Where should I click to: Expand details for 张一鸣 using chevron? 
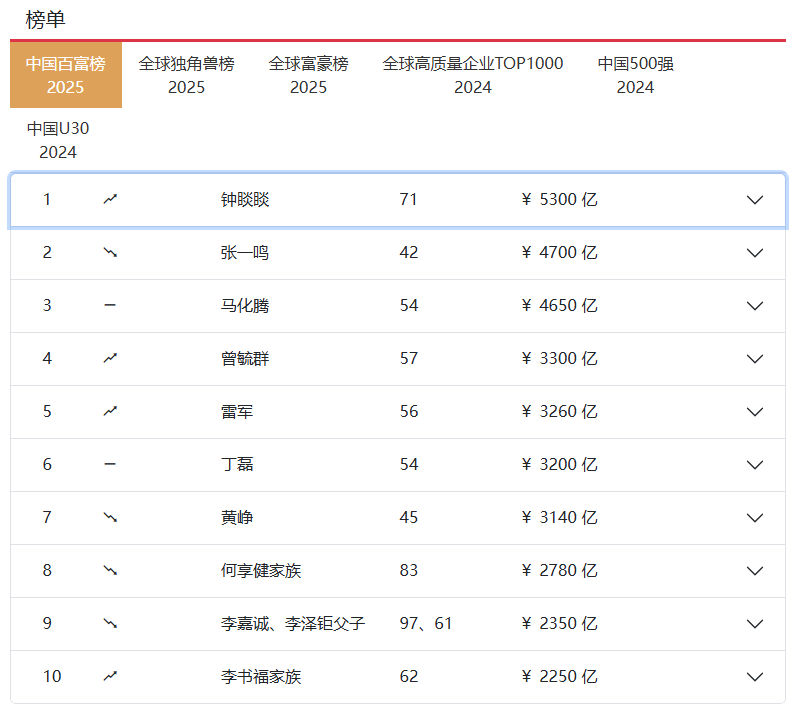point(755,253)
